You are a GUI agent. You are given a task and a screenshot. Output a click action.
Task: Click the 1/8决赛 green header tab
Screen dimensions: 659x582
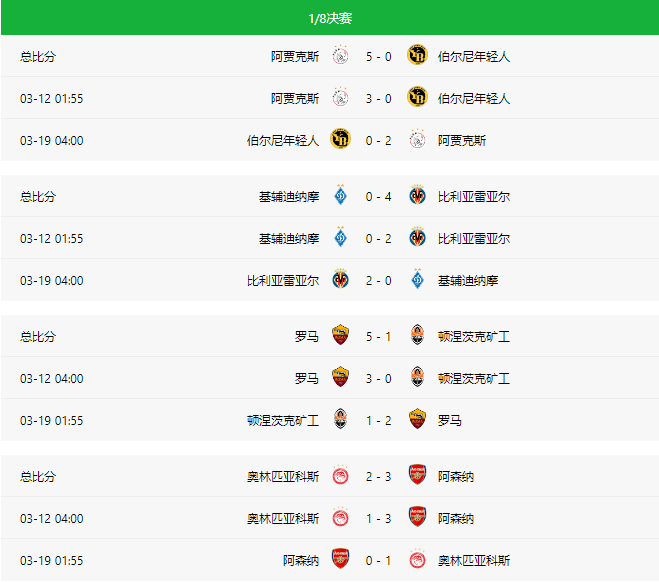(330, 18)
